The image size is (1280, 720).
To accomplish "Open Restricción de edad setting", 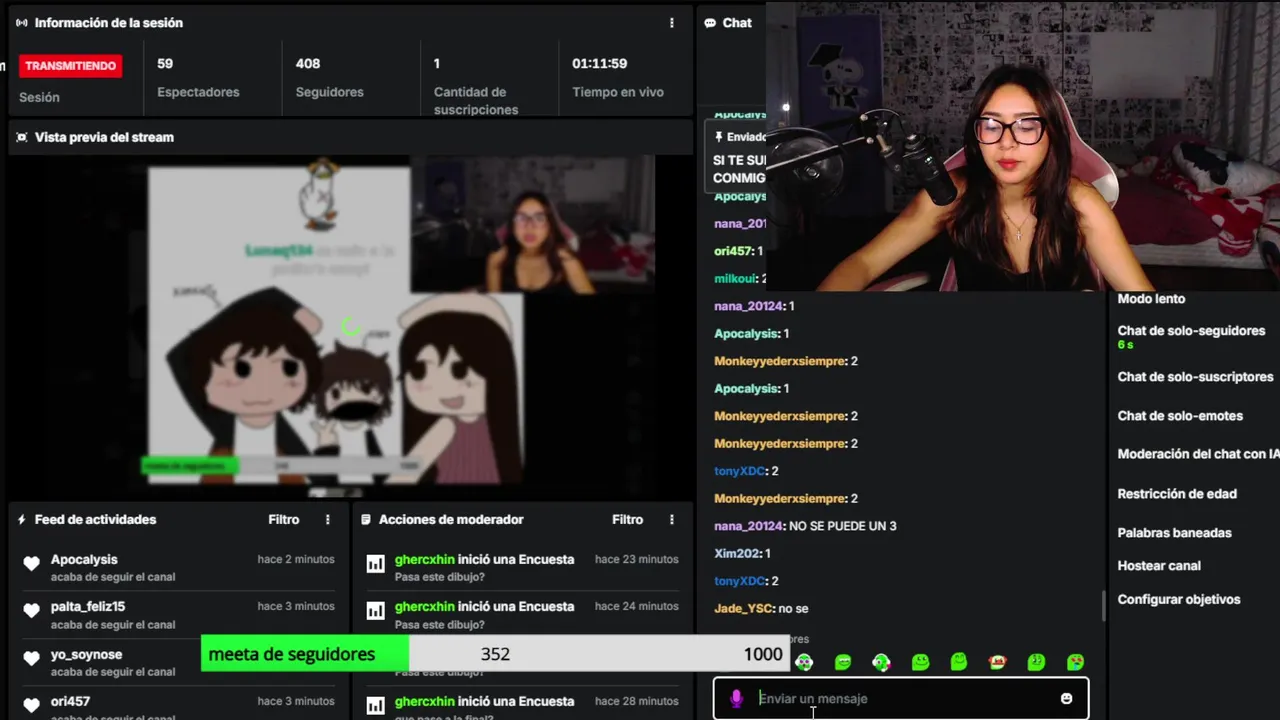I will coord(1177,494).
